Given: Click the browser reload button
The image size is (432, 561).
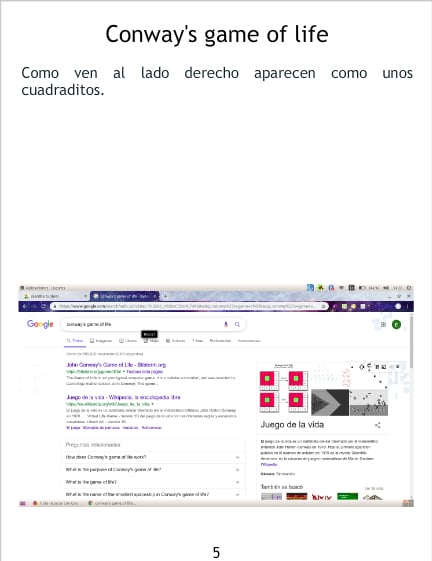Looking at the screenshot, I should tap(43, 306).
